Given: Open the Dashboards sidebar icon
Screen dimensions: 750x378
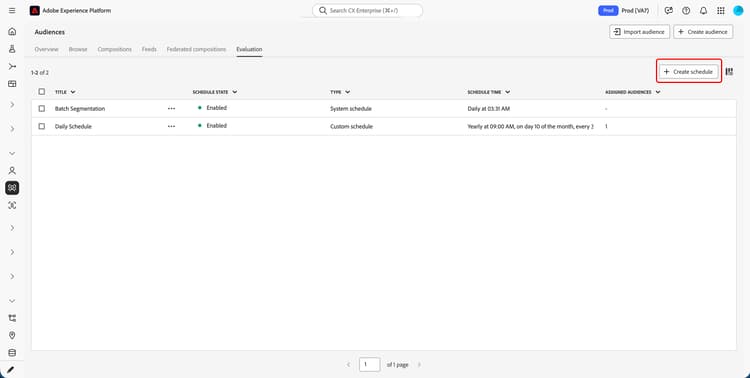Looking at the screenshot, I should tap(12, 84).
